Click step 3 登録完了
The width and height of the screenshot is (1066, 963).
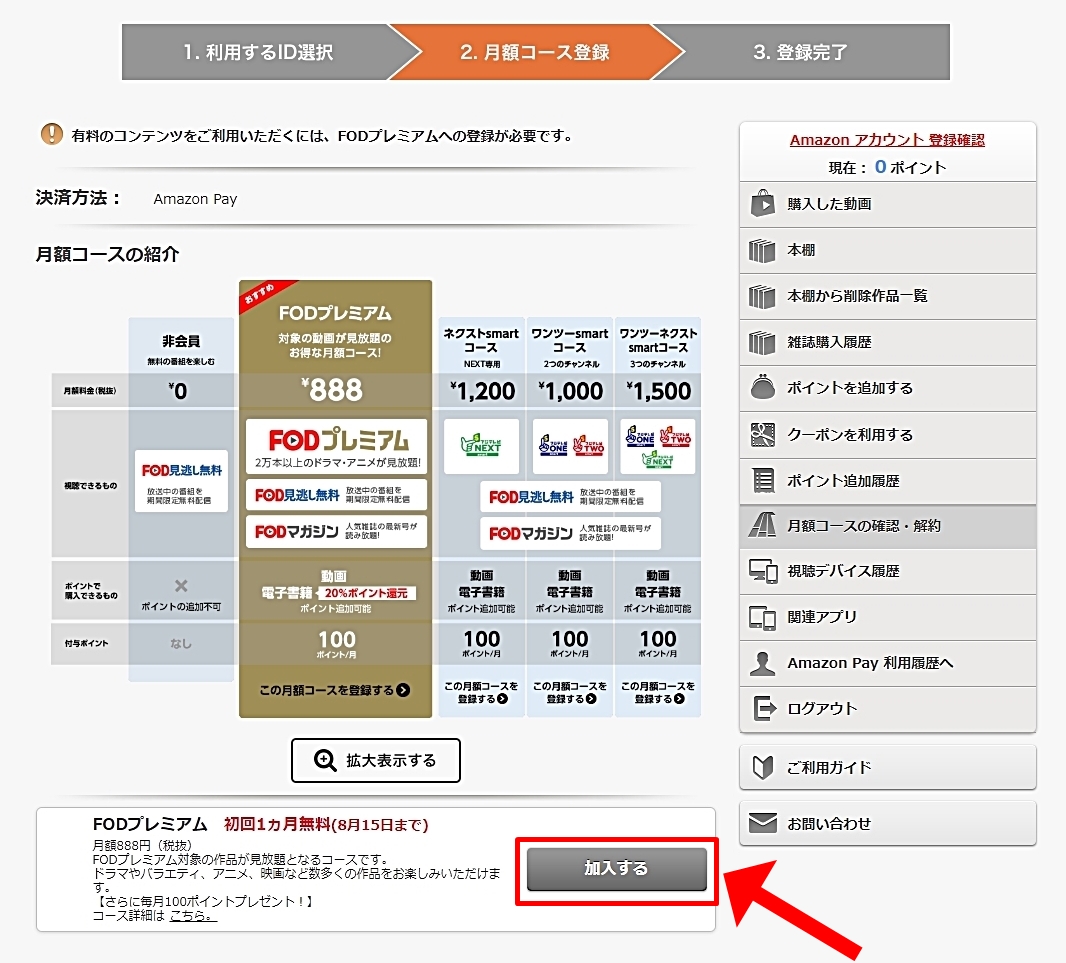point(801,52)
